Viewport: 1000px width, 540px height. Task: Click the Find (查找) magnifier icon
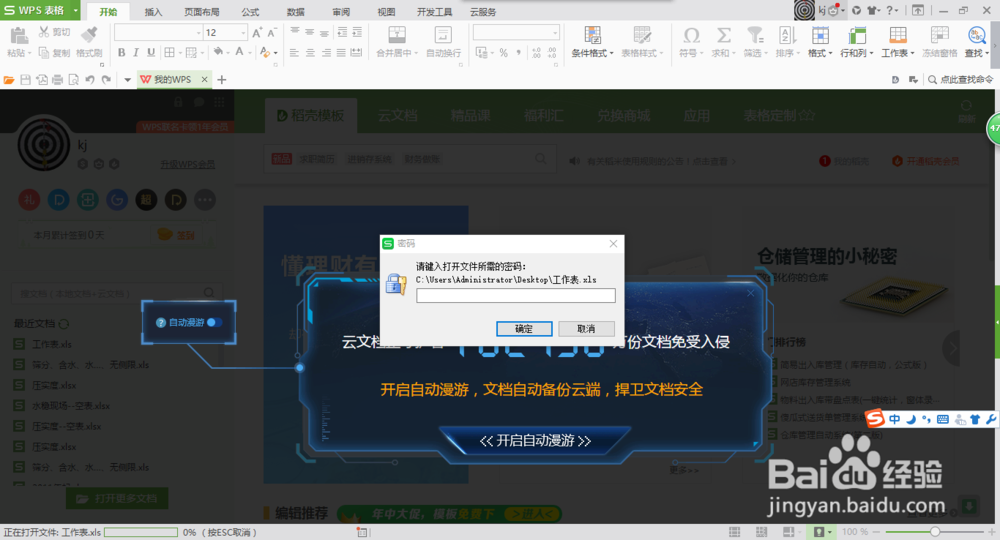click(x=976, y=35)
